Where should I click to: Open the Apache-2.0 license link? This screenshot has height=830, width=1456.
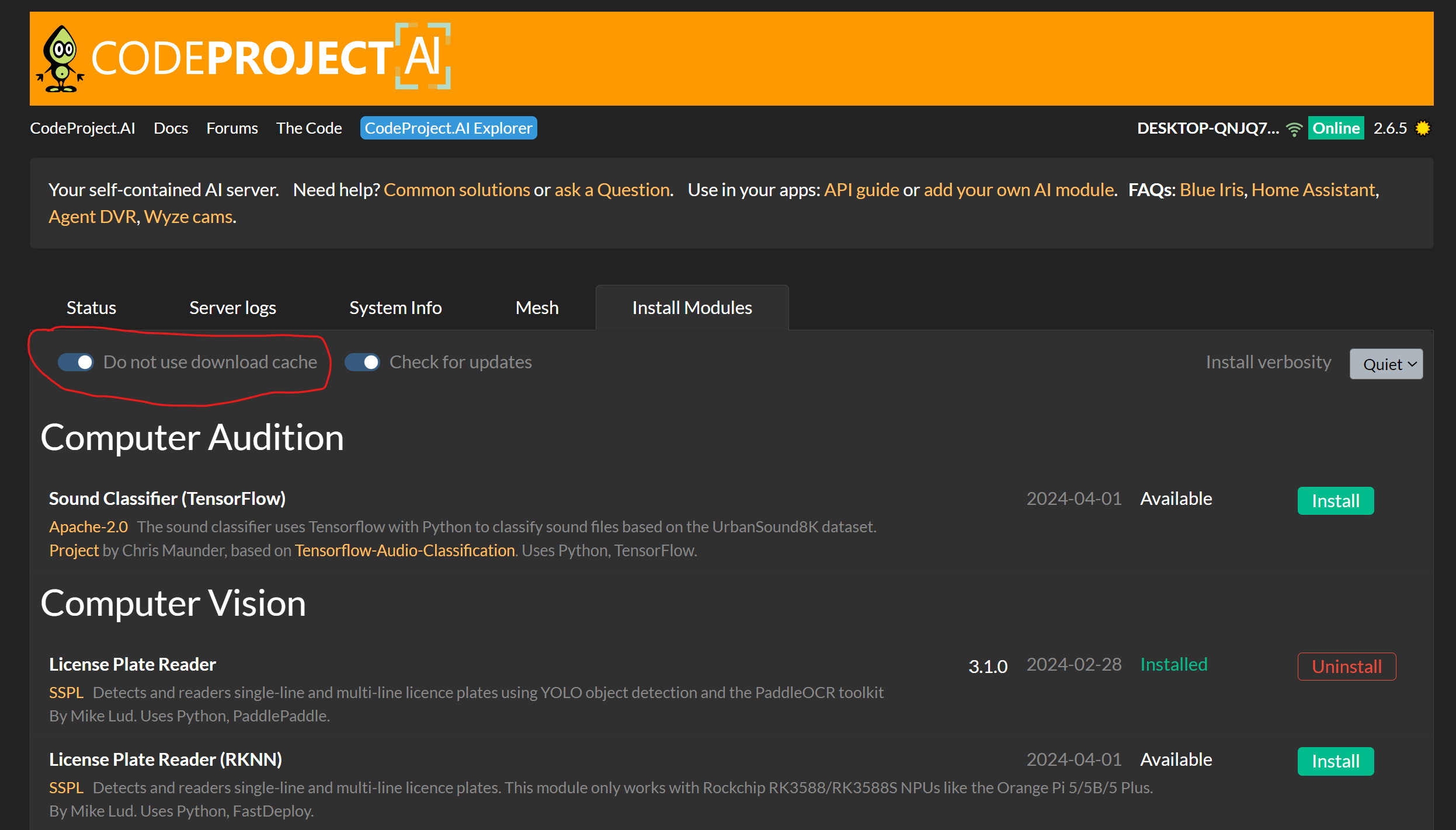[x=88, y=526]
